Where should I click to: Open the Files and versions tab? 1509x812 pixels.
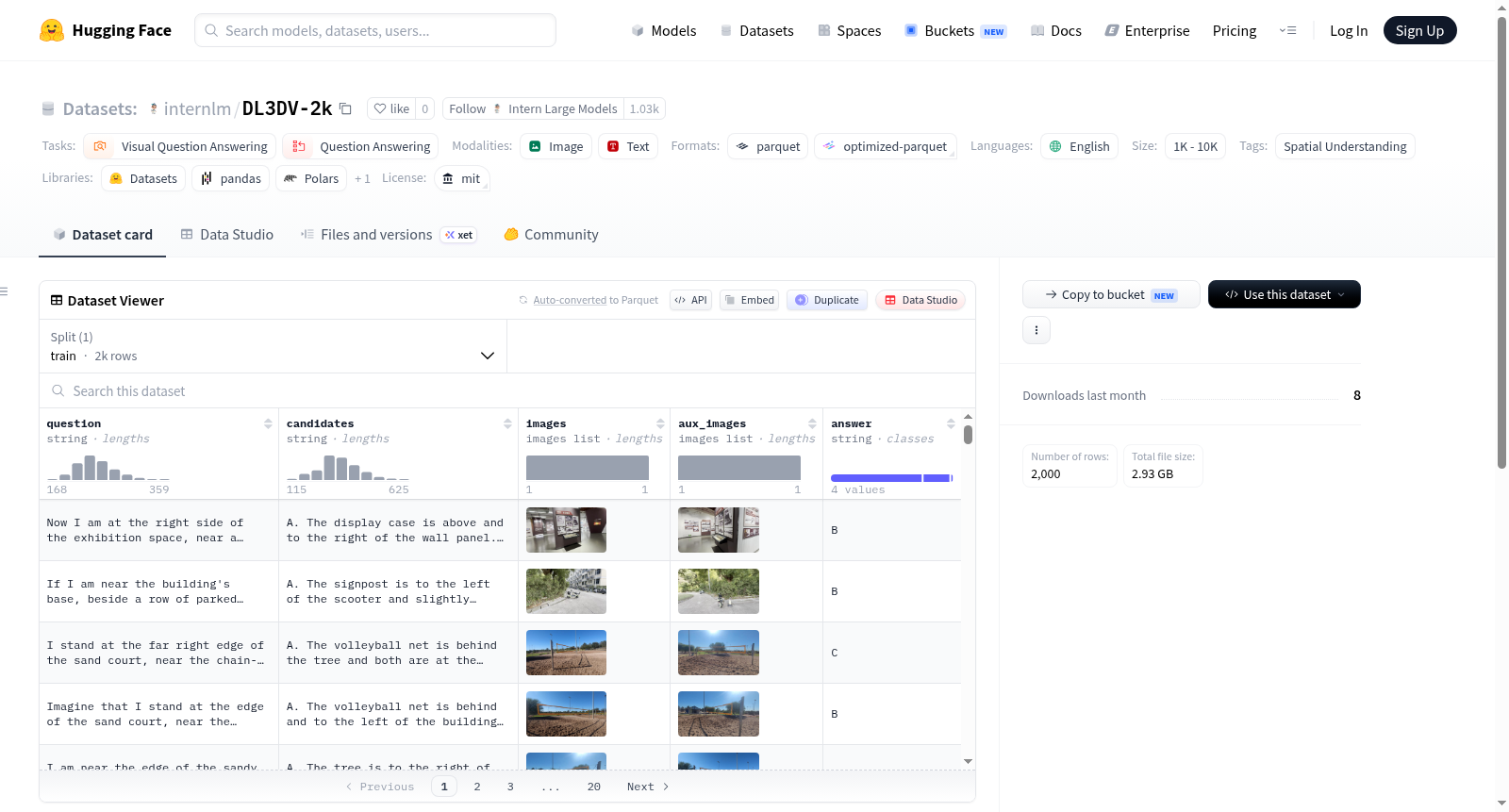click(x=389, y=235)
